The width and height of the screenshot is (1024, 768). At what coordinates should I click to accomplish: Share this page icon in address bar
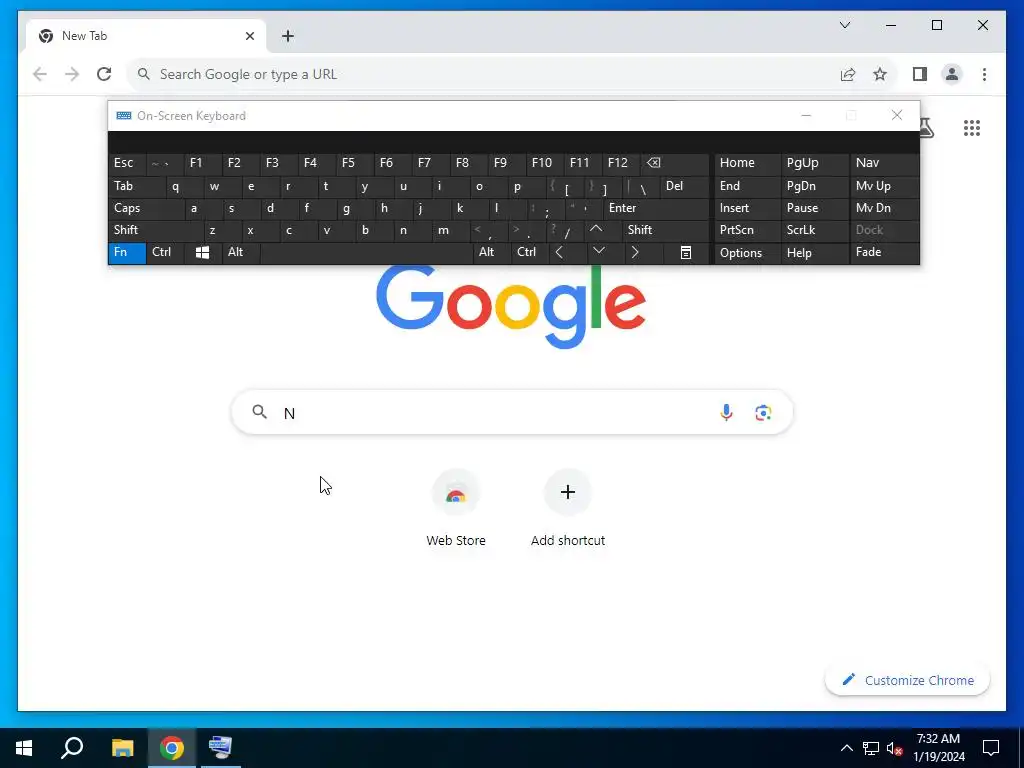(x=848, y=74)
